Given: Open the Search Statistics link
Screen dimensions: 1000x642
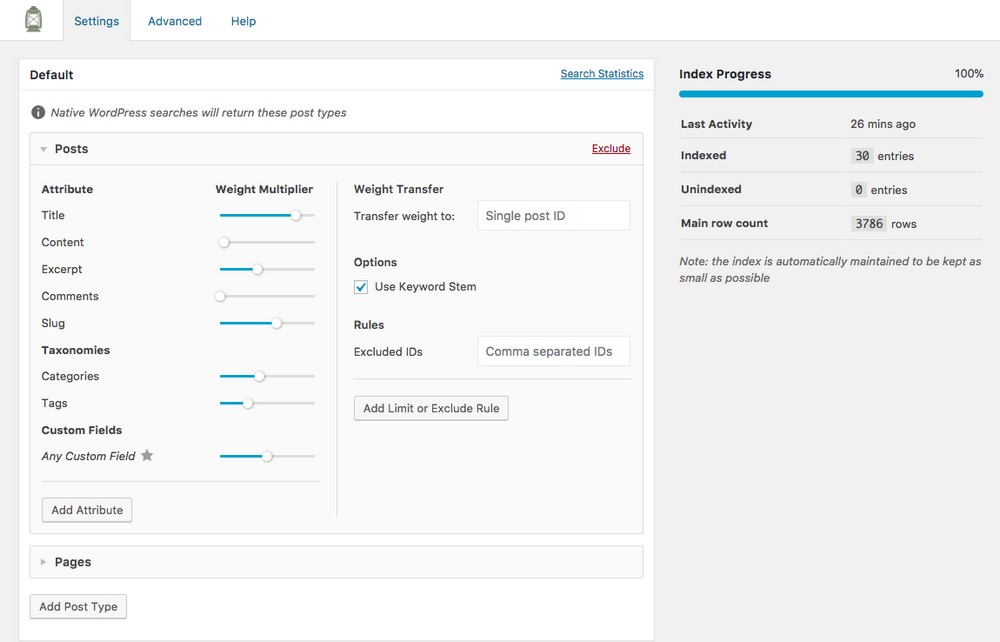Looking at the screenshot, I should click(601, 74).
